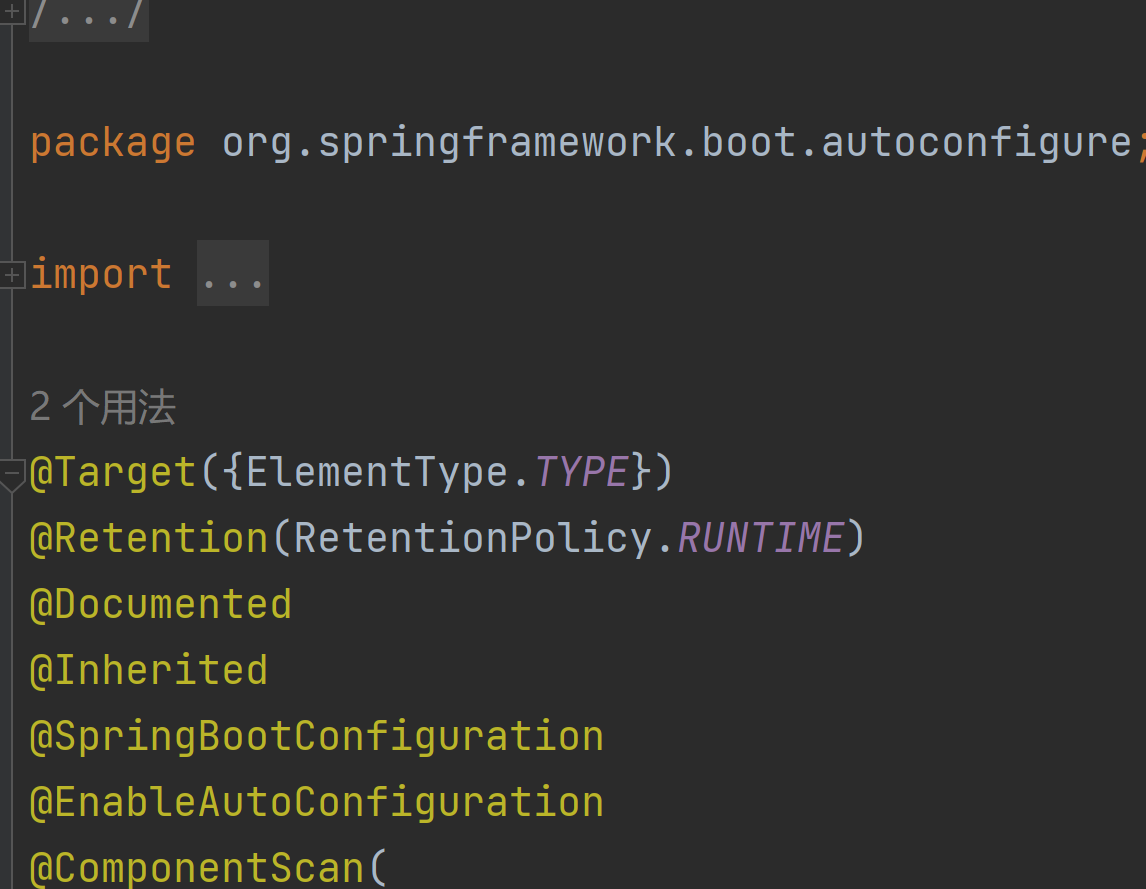Click the ElementType class reference
This screenshot has height=889, width=1146.
tap(377, 472)
